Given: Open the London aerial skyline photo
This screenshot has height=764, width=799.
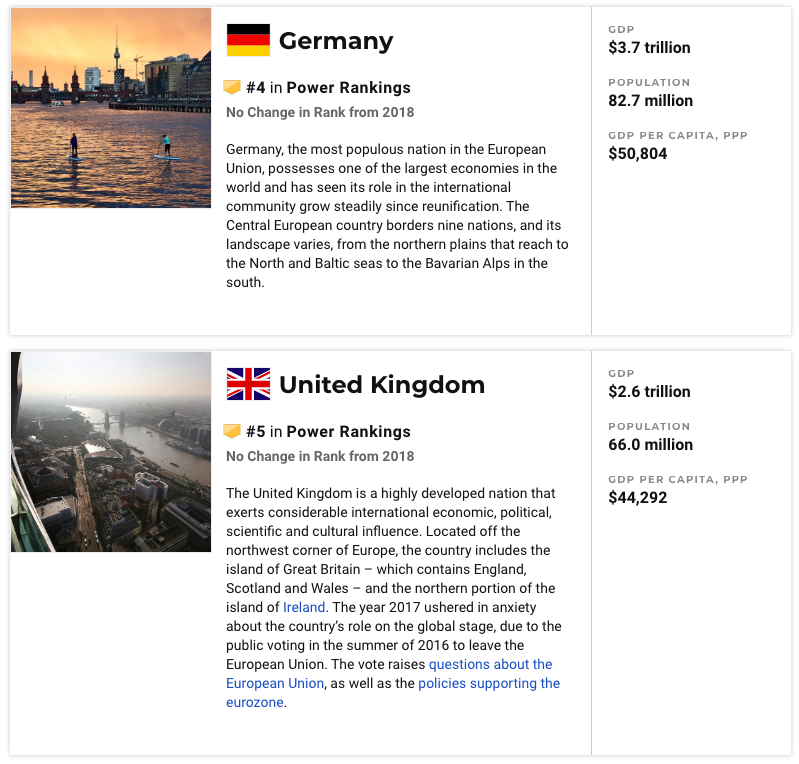Looking at the screenshot, I should click(111, 452).
